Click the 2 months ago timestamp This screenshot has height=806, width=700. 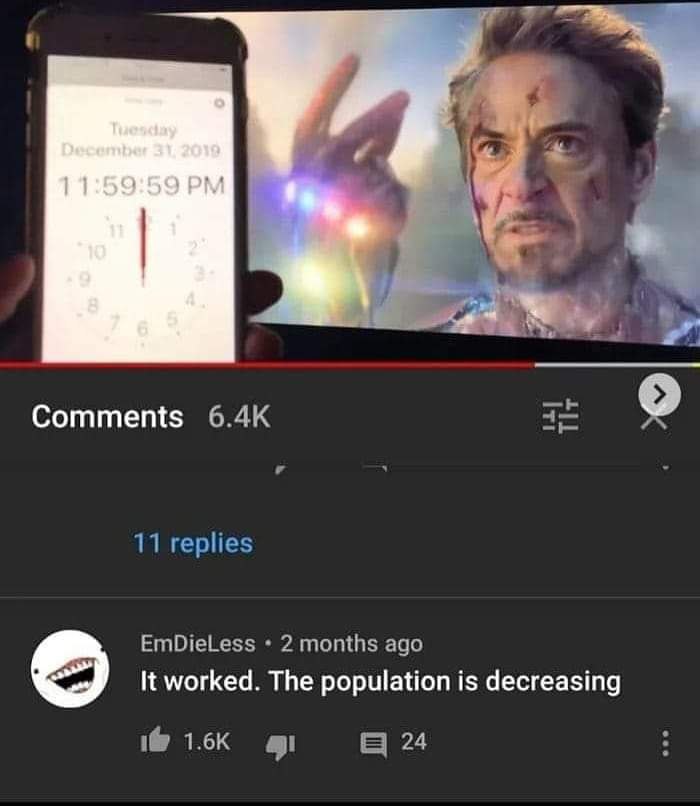tap(352, 644)
